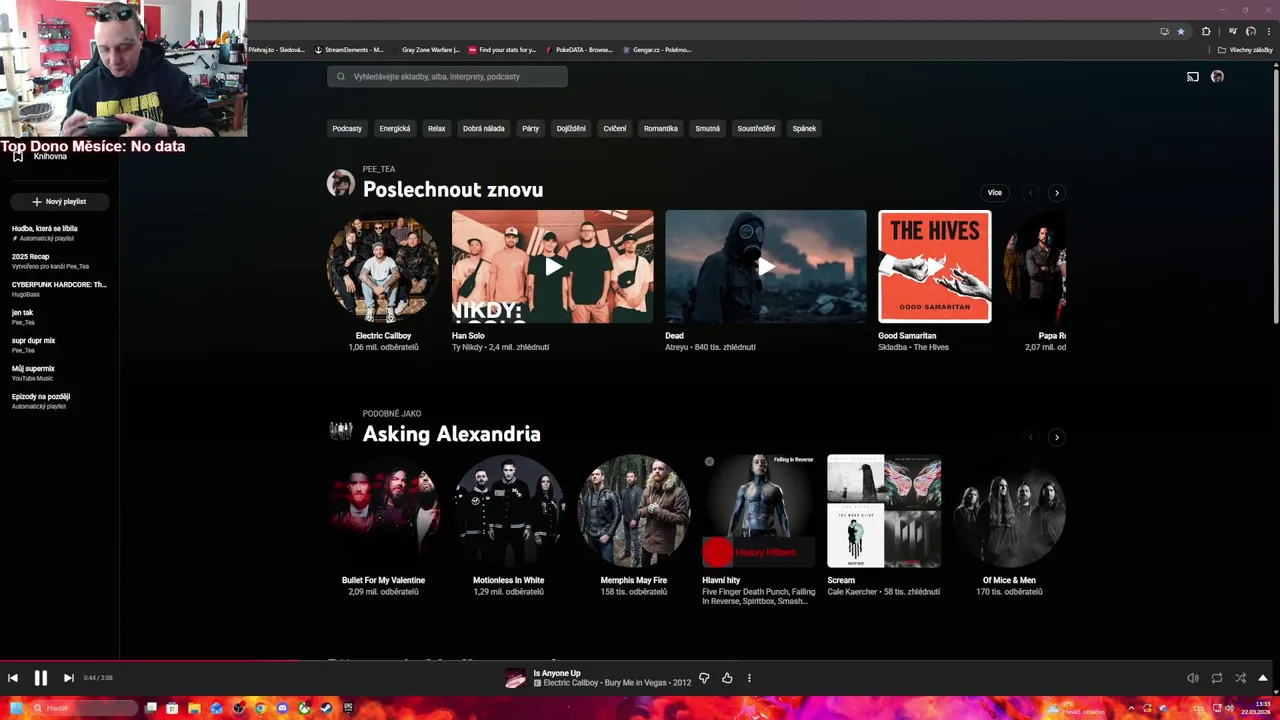Select the Spánek chip

[x=805, y=129]
